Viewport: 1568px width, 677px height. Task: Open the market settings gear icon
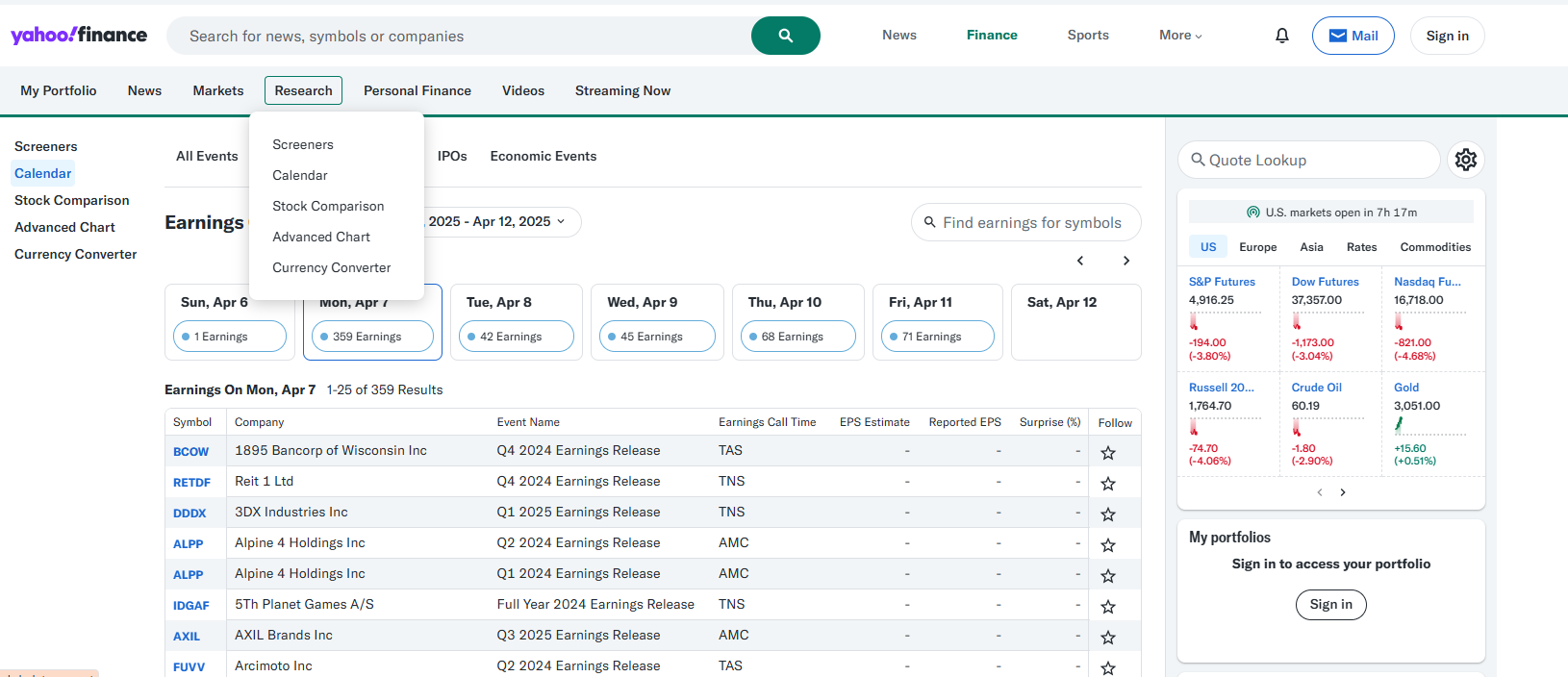pos(1466,160)
